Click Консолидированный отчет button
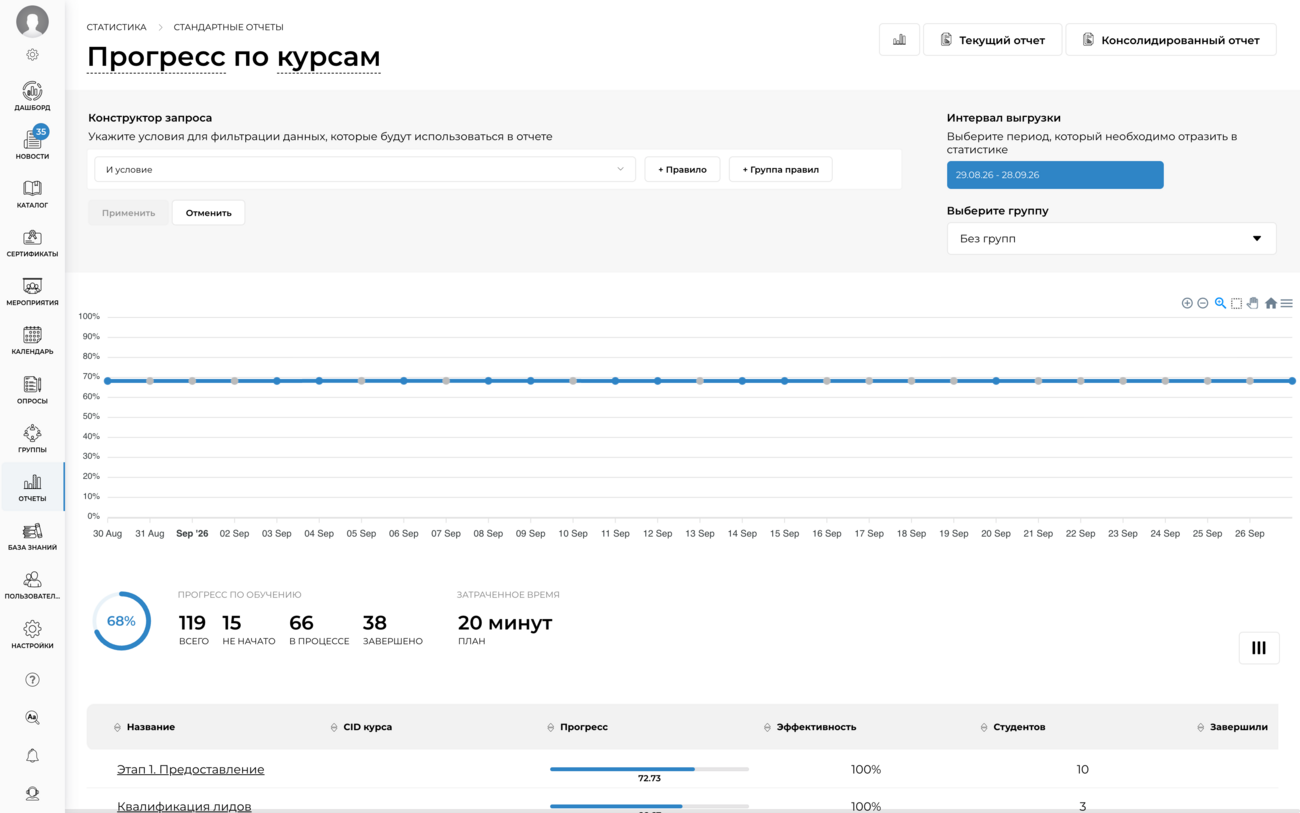This screenshot has height=813, width=1300. (1171, 40)
